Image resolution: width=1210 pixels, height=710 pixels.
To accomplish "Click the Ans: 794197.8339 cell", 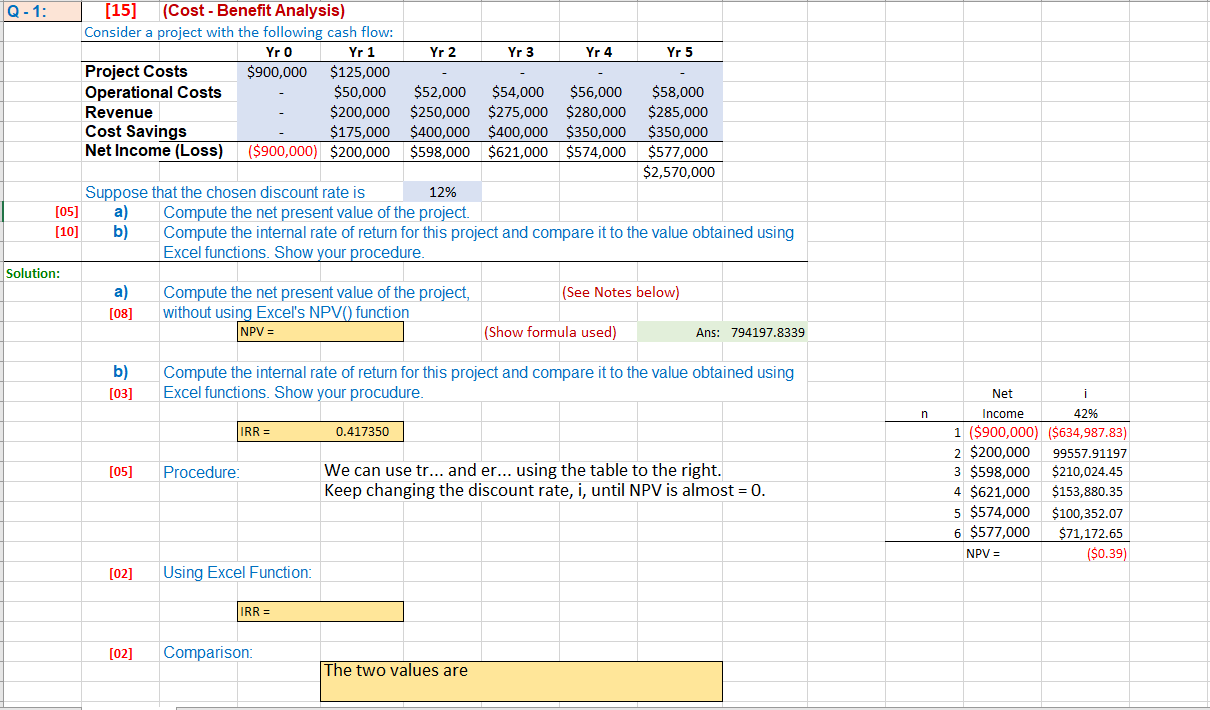I will tap(770, 331).
